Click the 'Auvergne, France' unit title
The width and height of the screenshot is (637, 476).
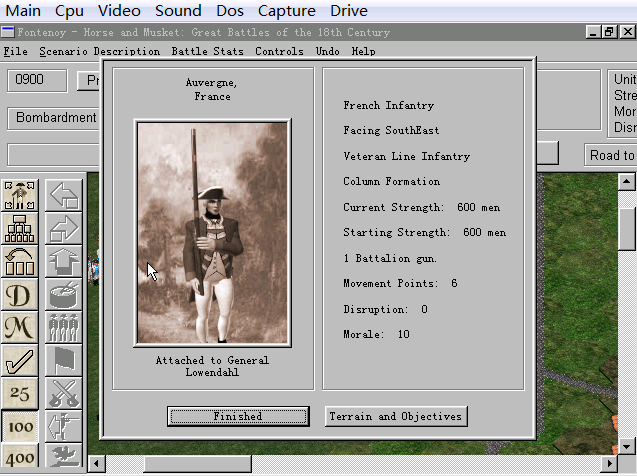click(x=212, y=90)
